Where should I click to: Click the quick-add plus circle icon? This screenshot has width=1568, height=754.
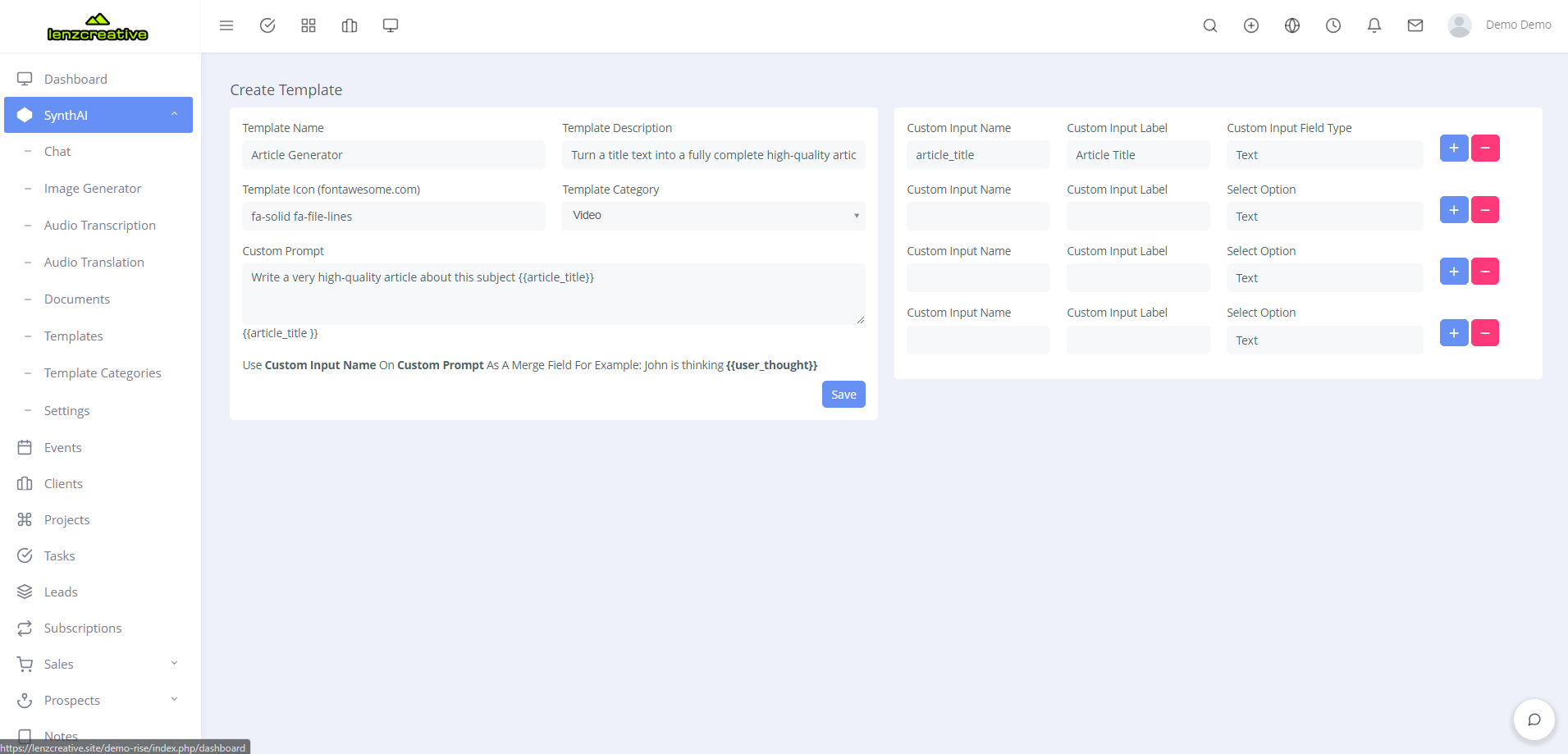coord(1250,25)
